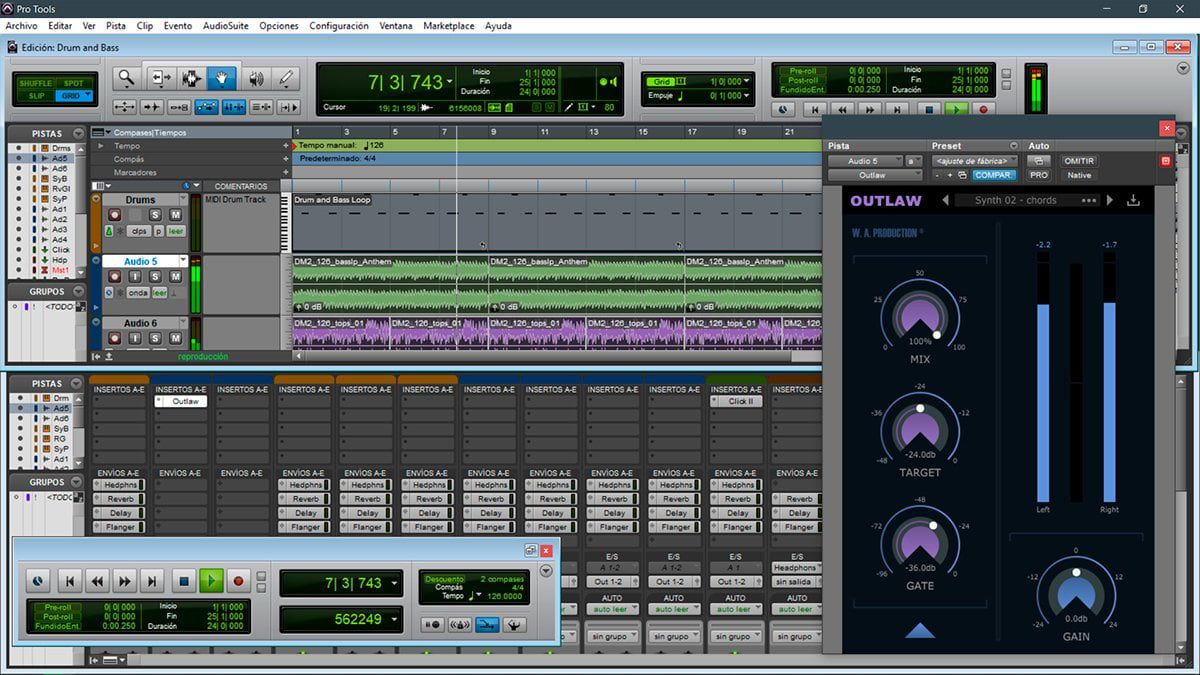Open Audio 5 track name dropdown

pyautogui.click(x=182, y=262)
